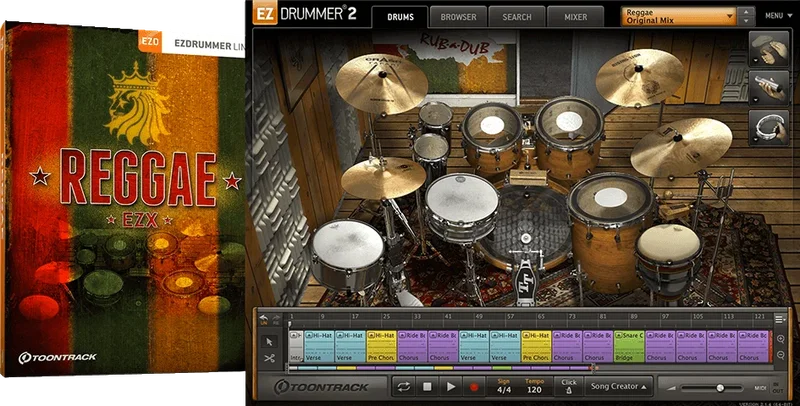Screen dimensions: 800x406
Task: Arm the record button
Action: tap(474, 387)
